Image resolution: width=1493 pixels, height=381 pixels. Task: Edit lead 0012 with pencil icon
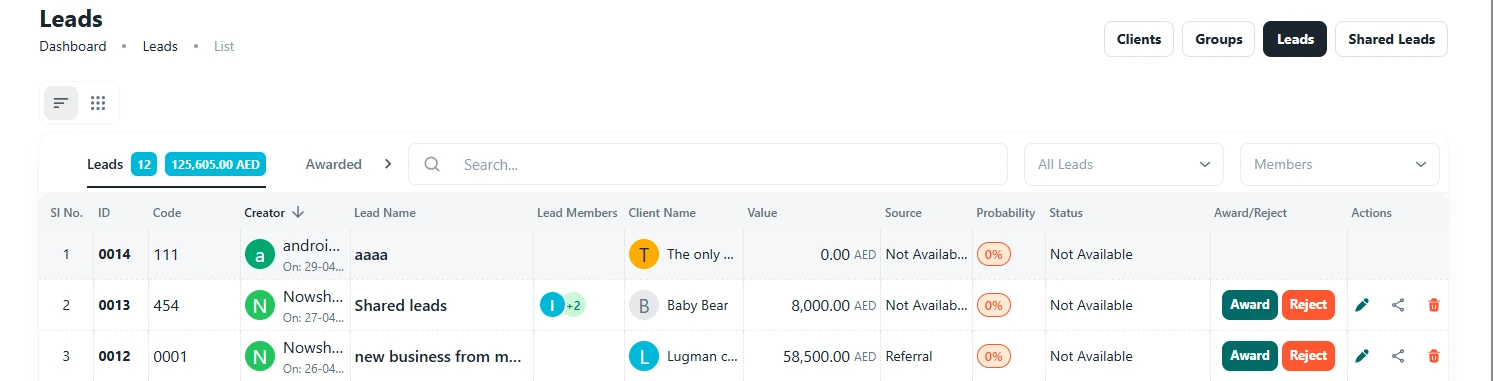pos(1361,356)
